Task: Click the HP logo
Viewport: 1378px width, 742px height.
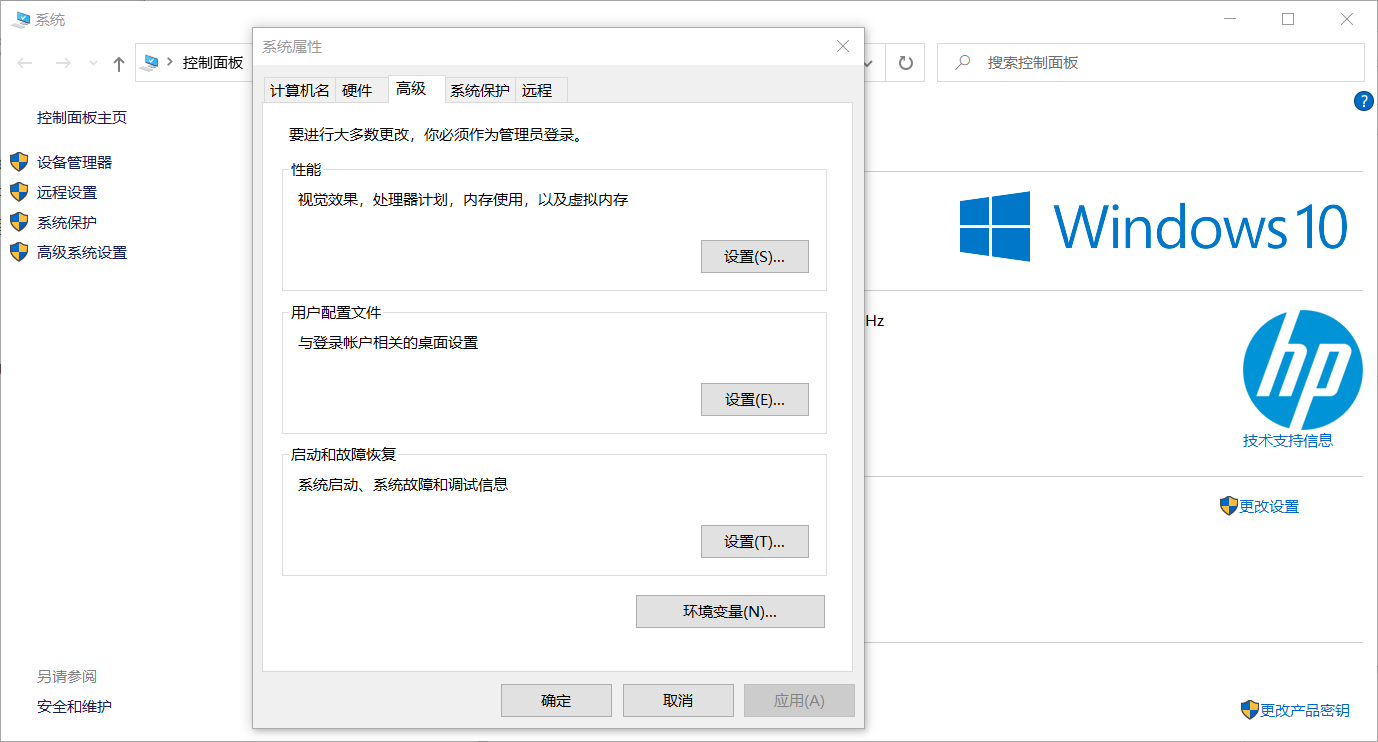Action: pos(1303,370)
